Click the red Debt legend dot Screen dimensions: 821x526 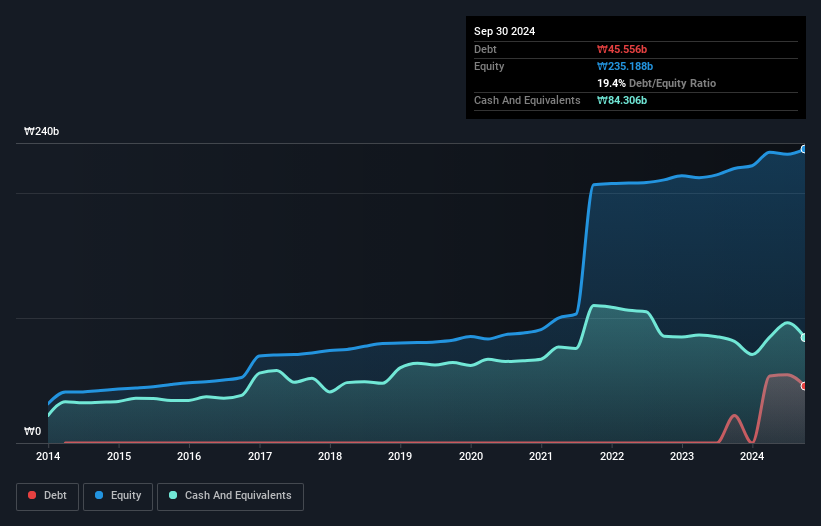32,495
